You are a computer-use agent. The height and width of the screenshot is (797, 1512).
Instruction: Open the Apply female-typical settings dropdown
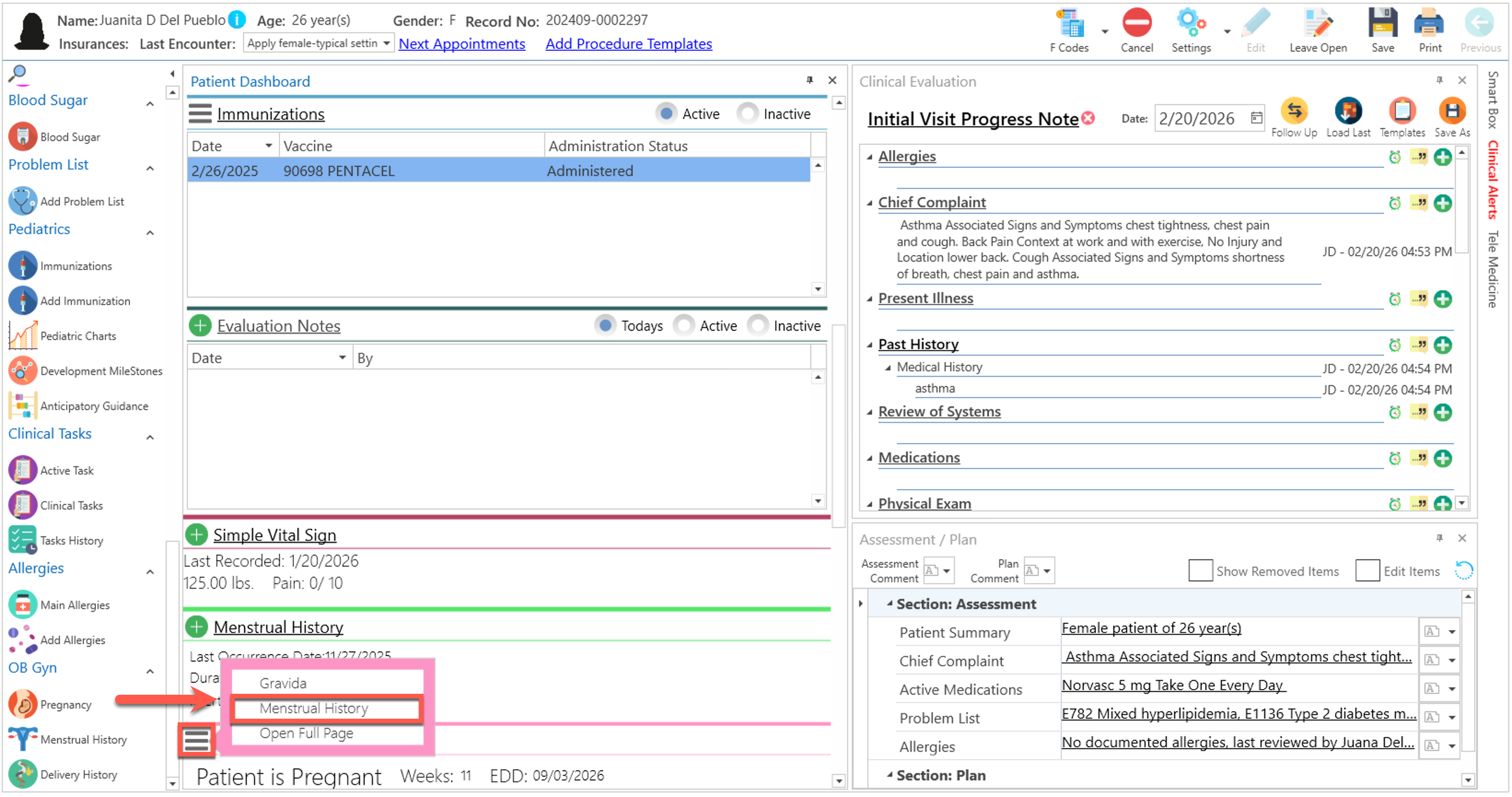tap(386, 43)
